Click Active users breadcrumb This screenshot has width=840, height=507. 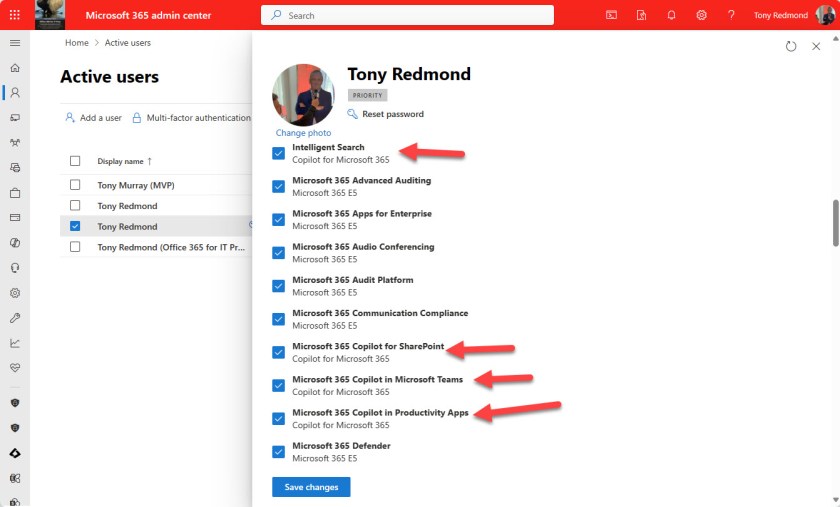click(x=128, y=42)
